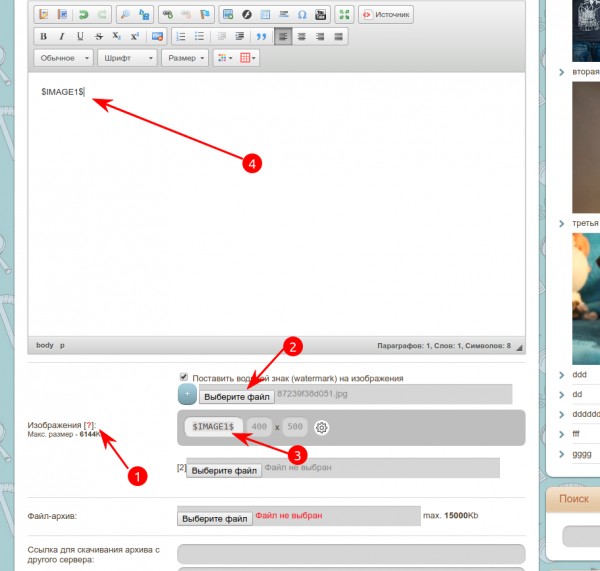
Task: Select the p element path item
Action: [62, 345]
